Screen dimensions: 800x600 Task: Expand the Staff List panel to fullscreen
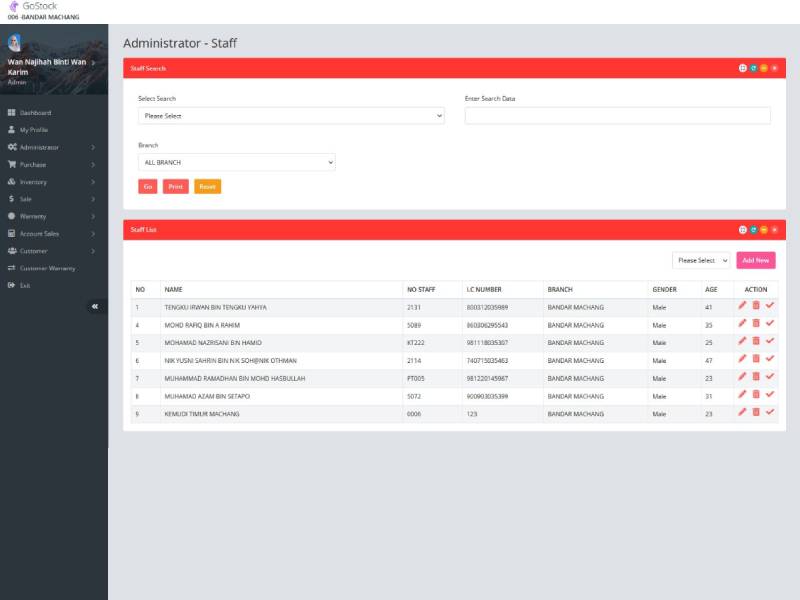[743, 230]
